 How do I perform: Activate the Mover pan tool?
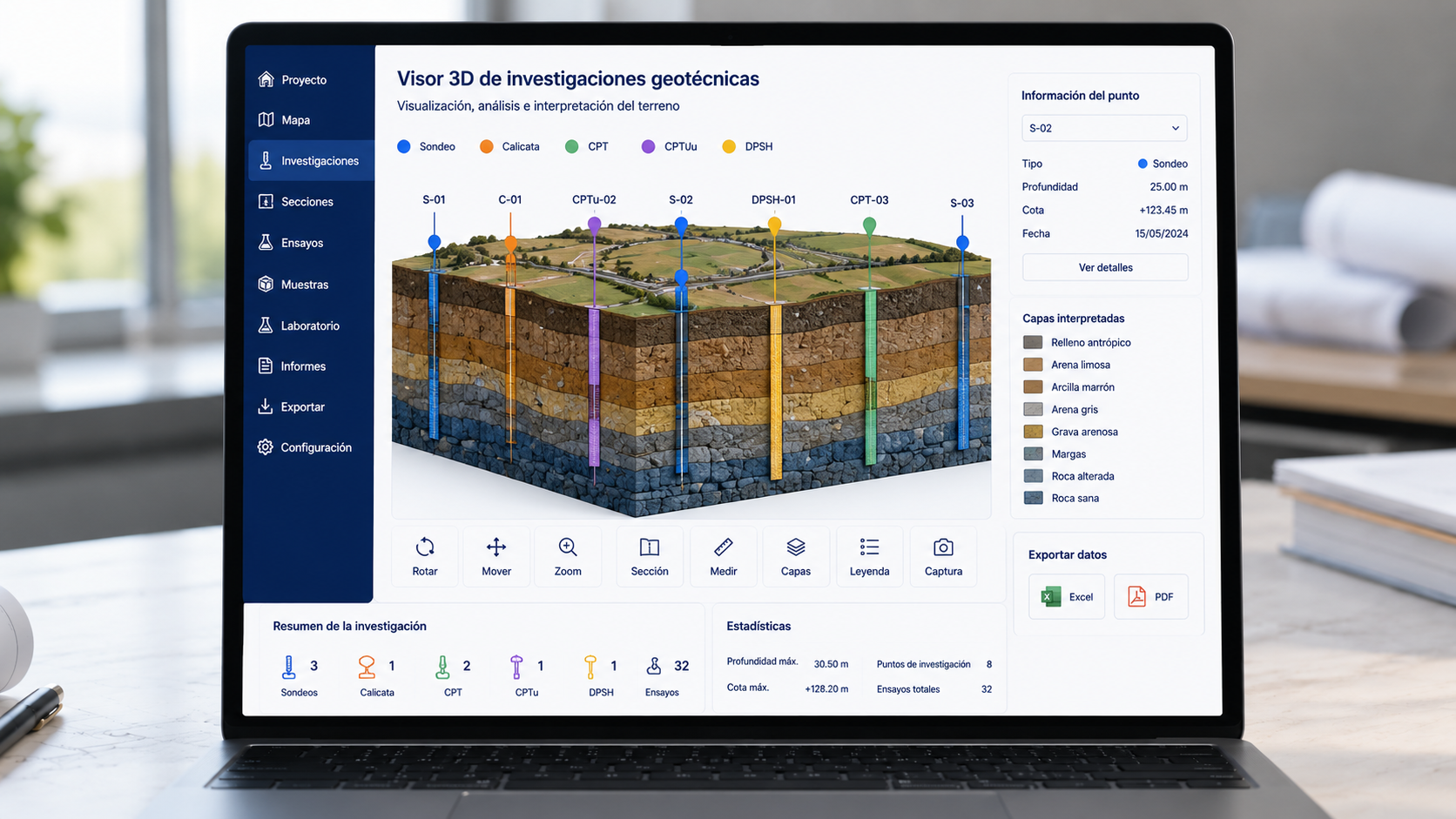pos(496,557)
